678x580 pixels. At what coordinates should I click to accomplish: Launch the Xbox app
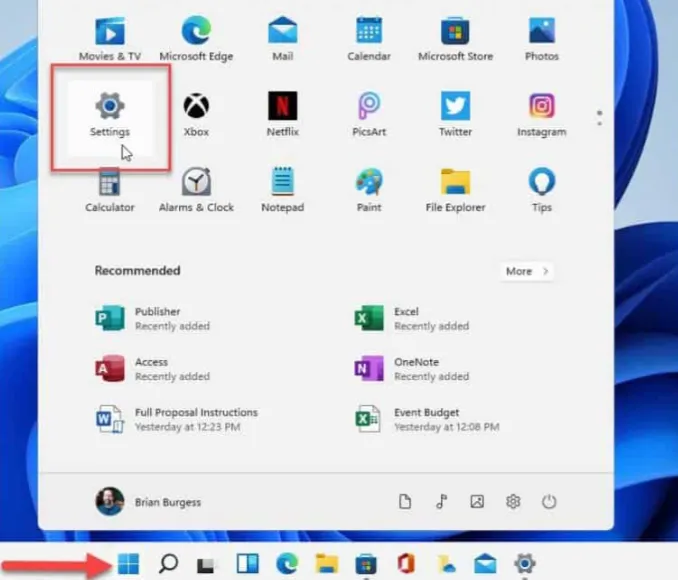click(x=196, y=114)
